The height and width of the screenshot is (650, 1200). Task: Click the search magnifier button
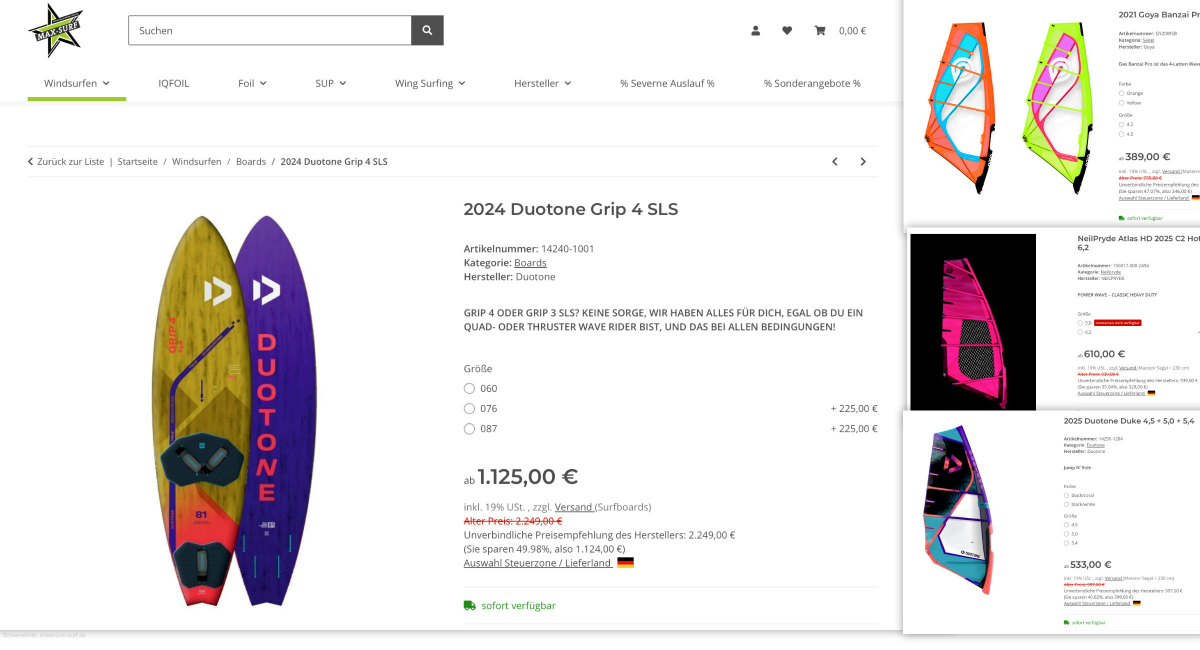(427, 30)
